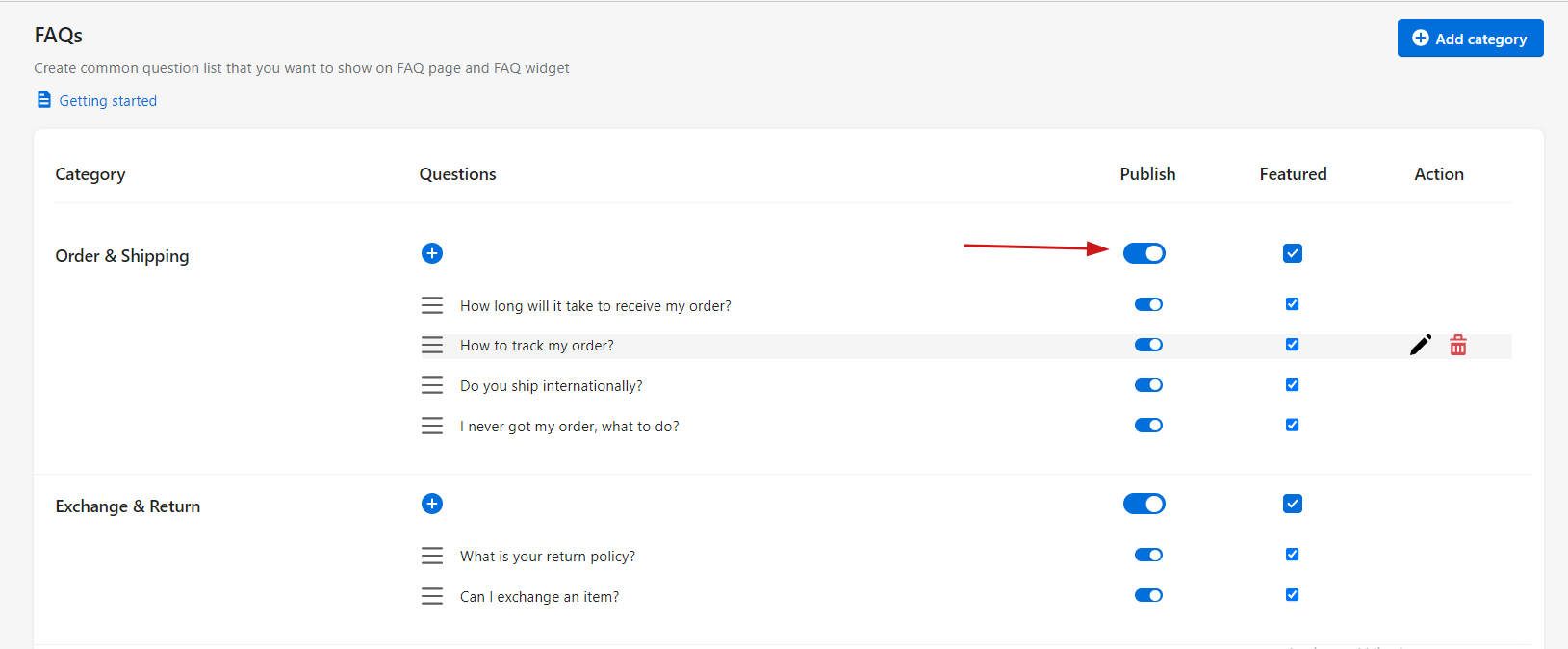This screenshot has height=649, width=1568.
Task: Uncheck Featured for 'Can I exchange an item?'
Action: [x=1293, y=595]
